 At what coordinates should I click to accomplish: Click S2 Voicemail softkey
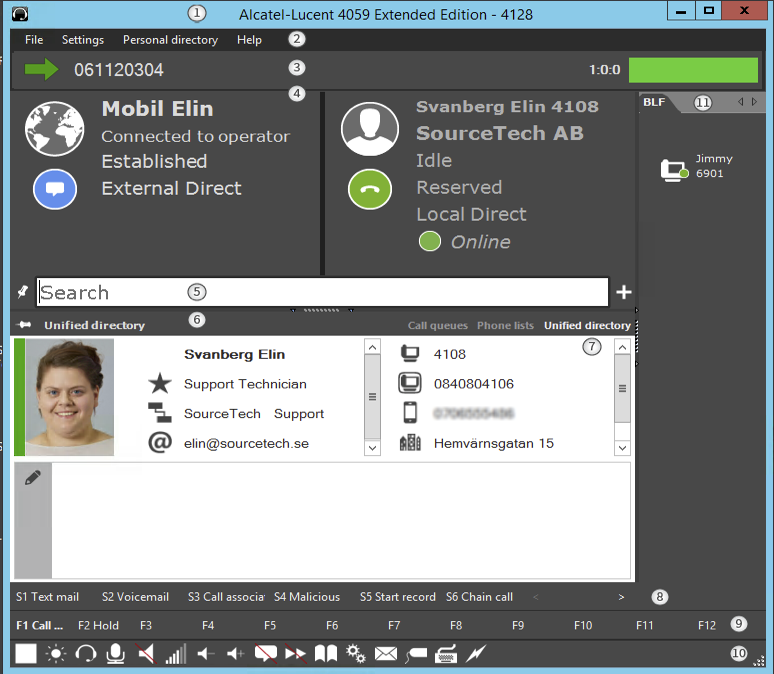(135, 597)
